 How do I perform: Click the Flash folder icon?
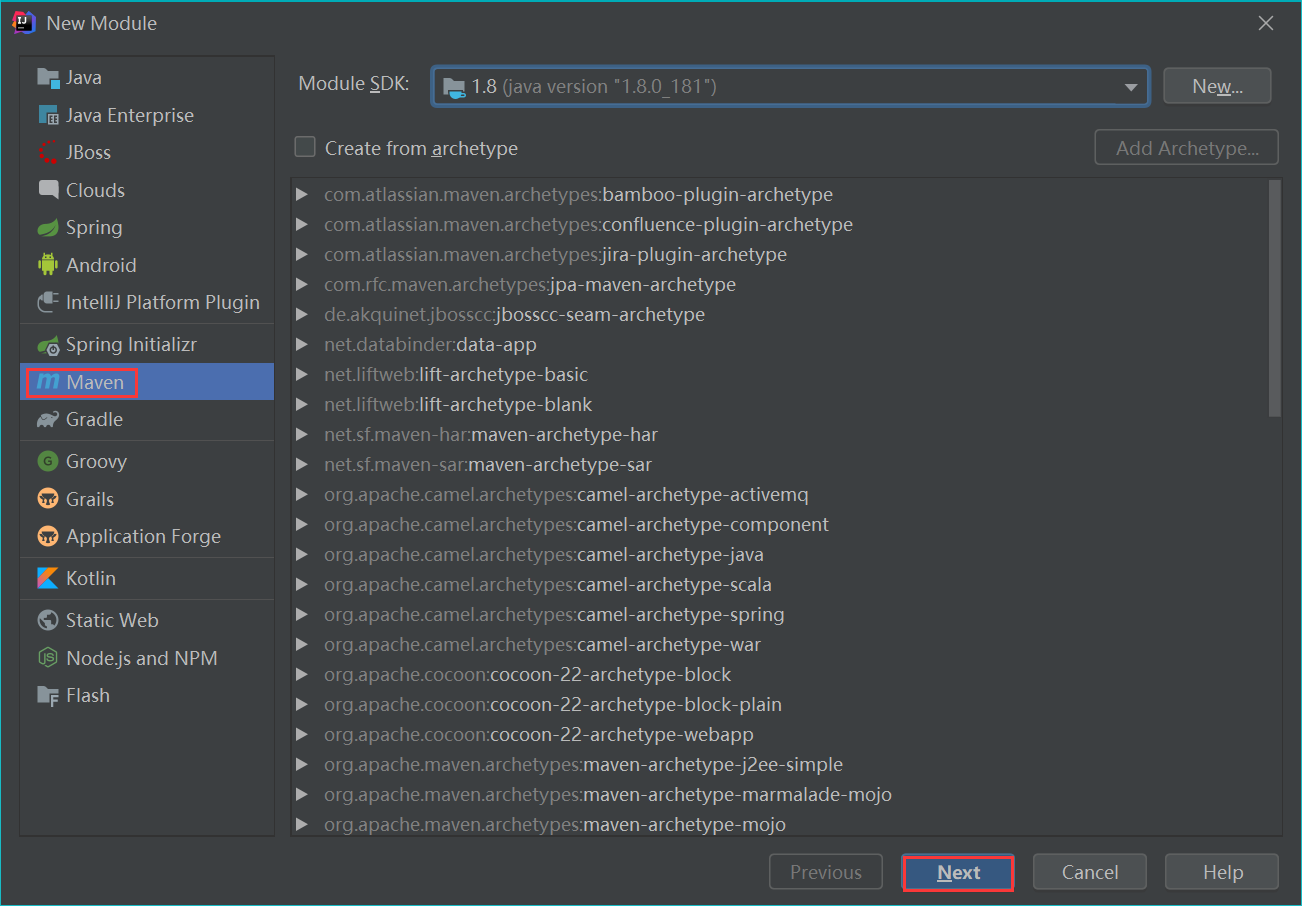tap(48, 696)
